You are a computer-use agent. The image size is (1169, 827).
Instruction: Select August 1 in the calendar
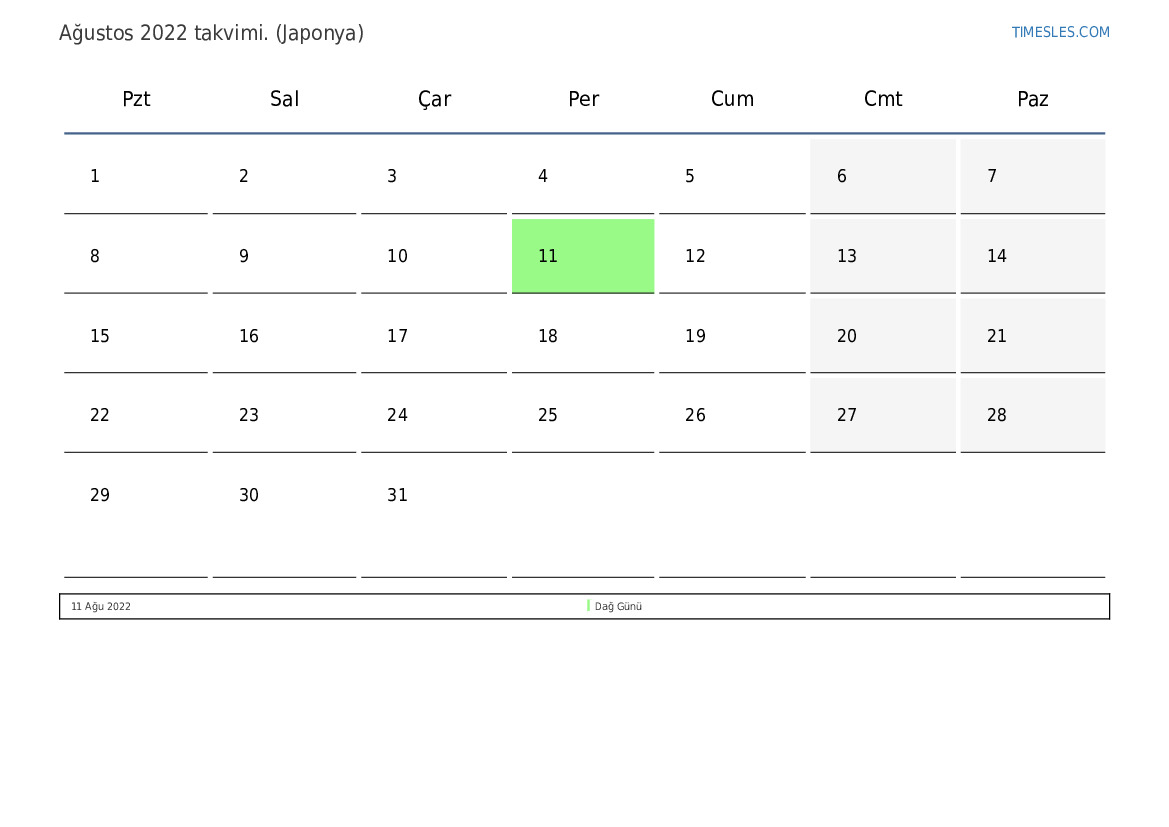(136, 176)
